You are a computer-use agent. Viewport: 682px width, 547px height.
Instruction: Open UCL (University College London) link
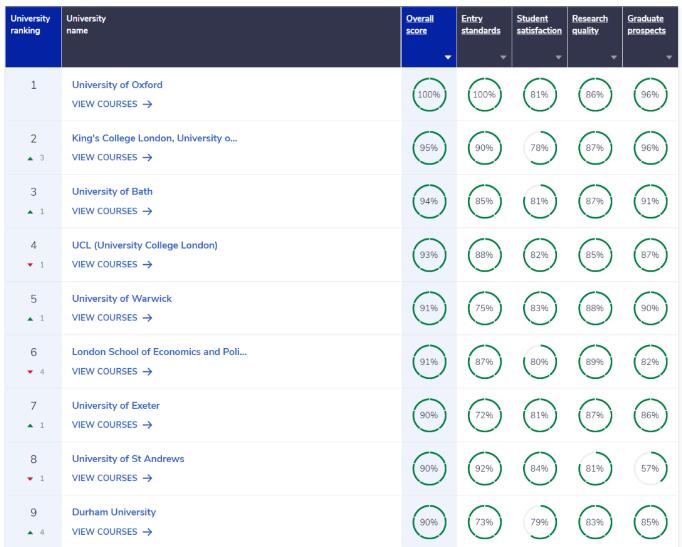[144, 245]
